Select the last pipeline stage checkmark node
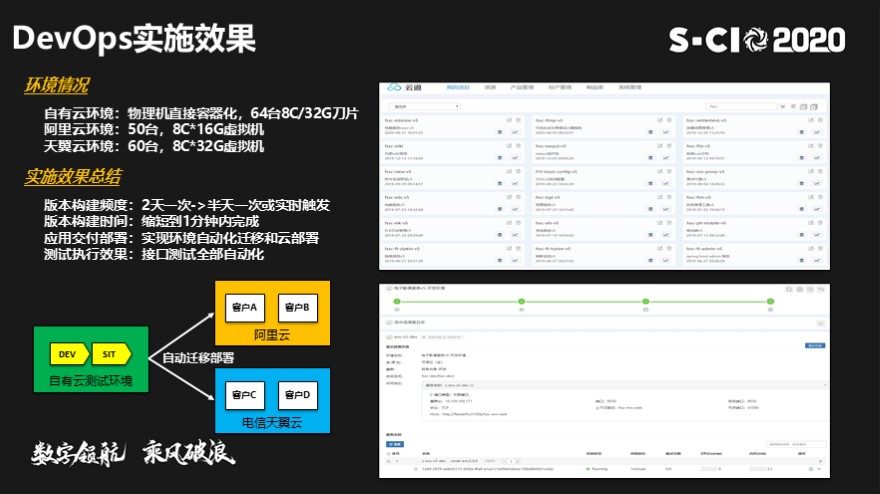The width and height of the screenshot is (880, 494). [770, 301]
